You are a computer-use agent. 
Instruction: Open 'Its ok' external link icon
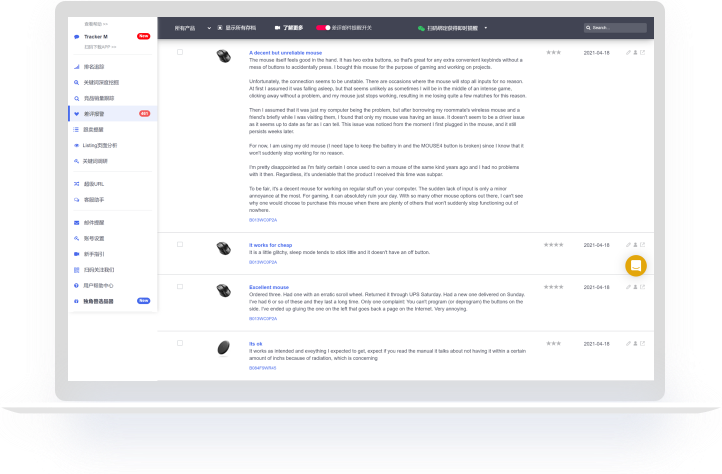tap(642, 343)
